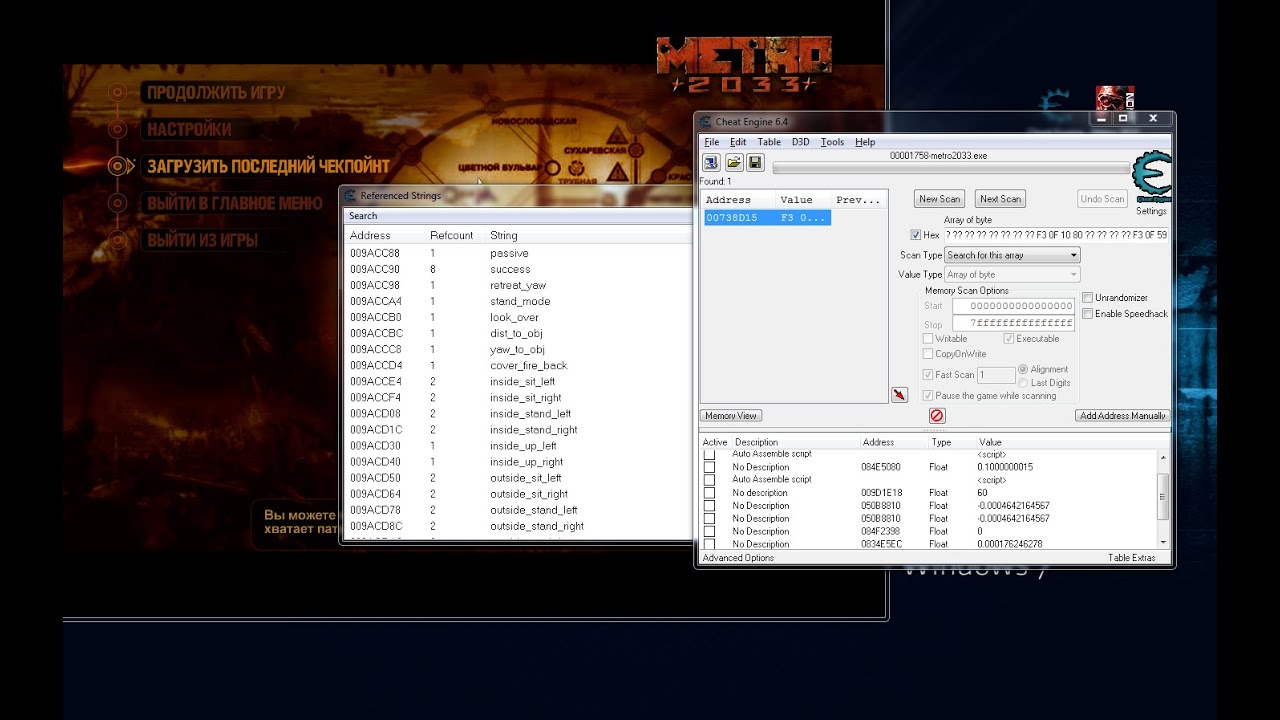The width and height of the screenshot is (1280, 720).
Task: Open Table Extras at bottom right
Action: tap(1131, 558)
